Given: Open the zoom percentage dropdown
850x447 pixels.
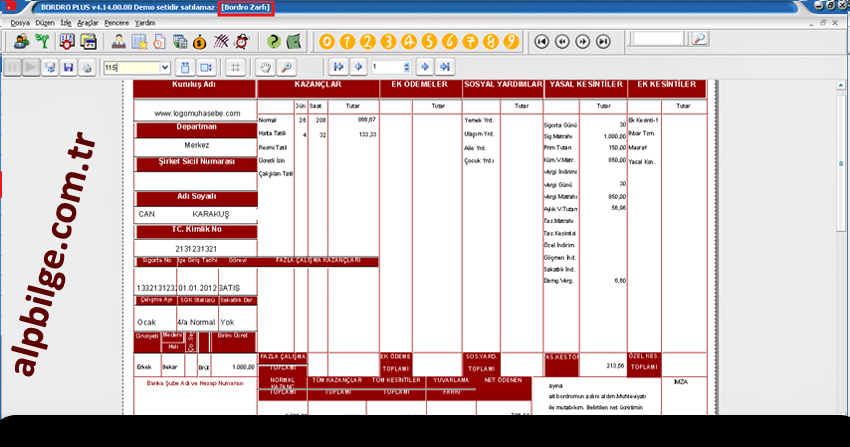Looking at the screenshot, I should (164, 67).
